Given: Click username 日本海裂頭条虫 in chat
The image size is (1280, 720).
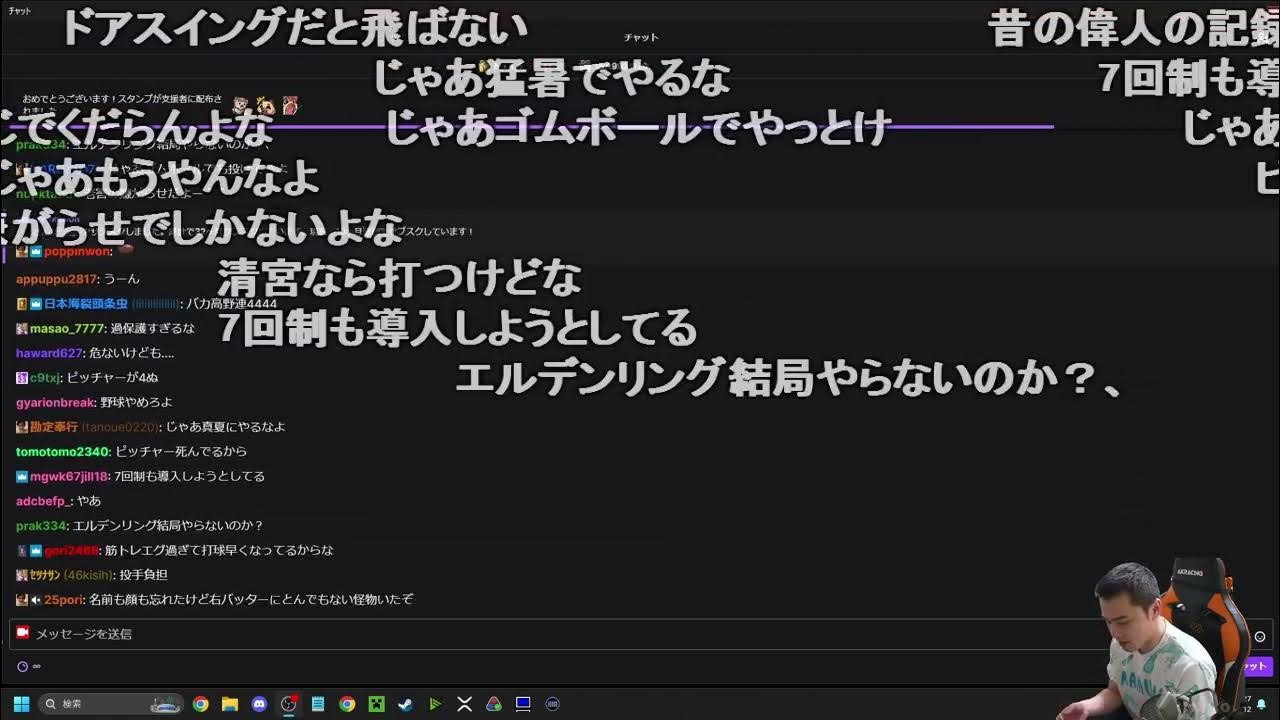Looking at the screenshot, I should [x=86, y=304].
